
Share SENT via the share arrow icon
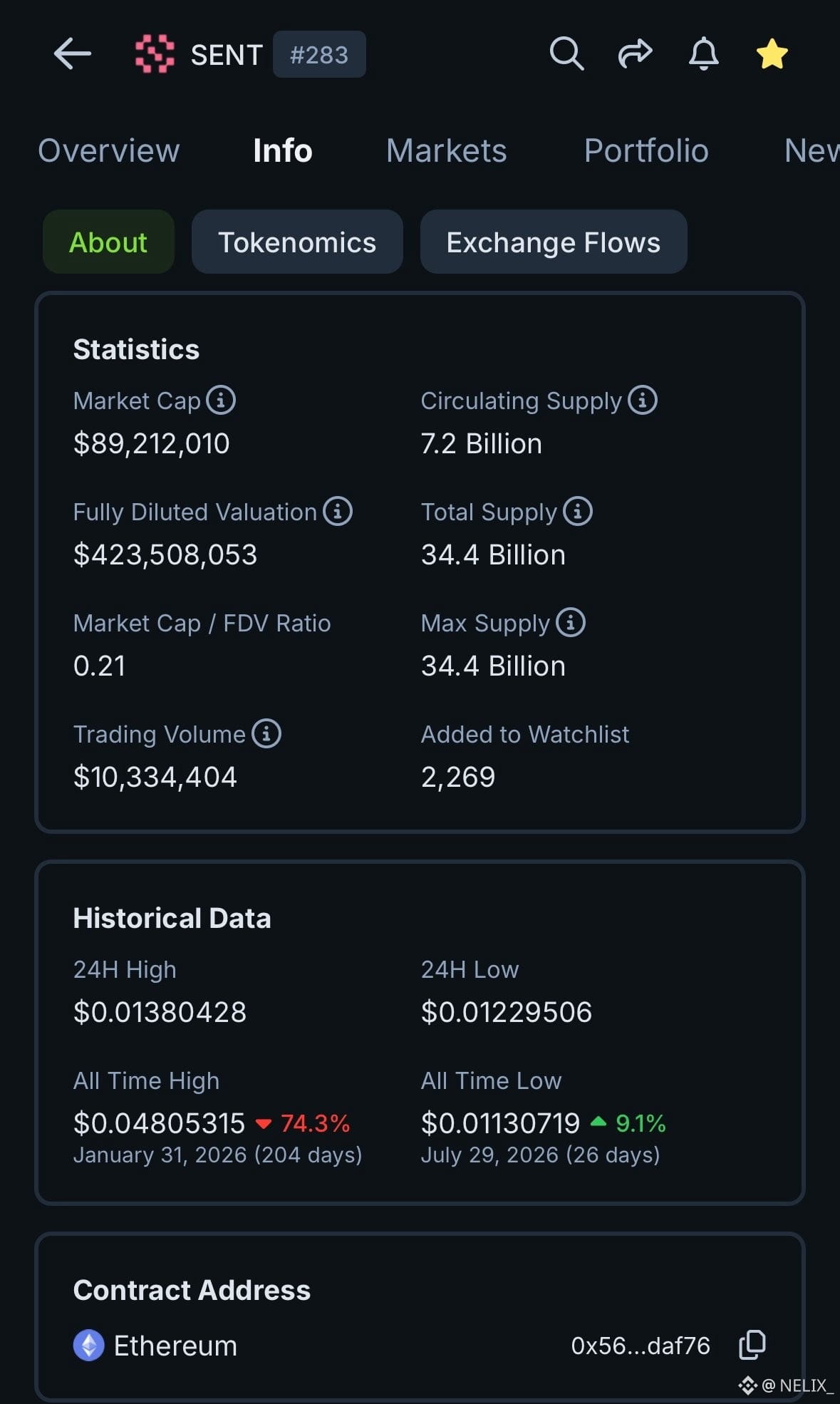point(635,54)
